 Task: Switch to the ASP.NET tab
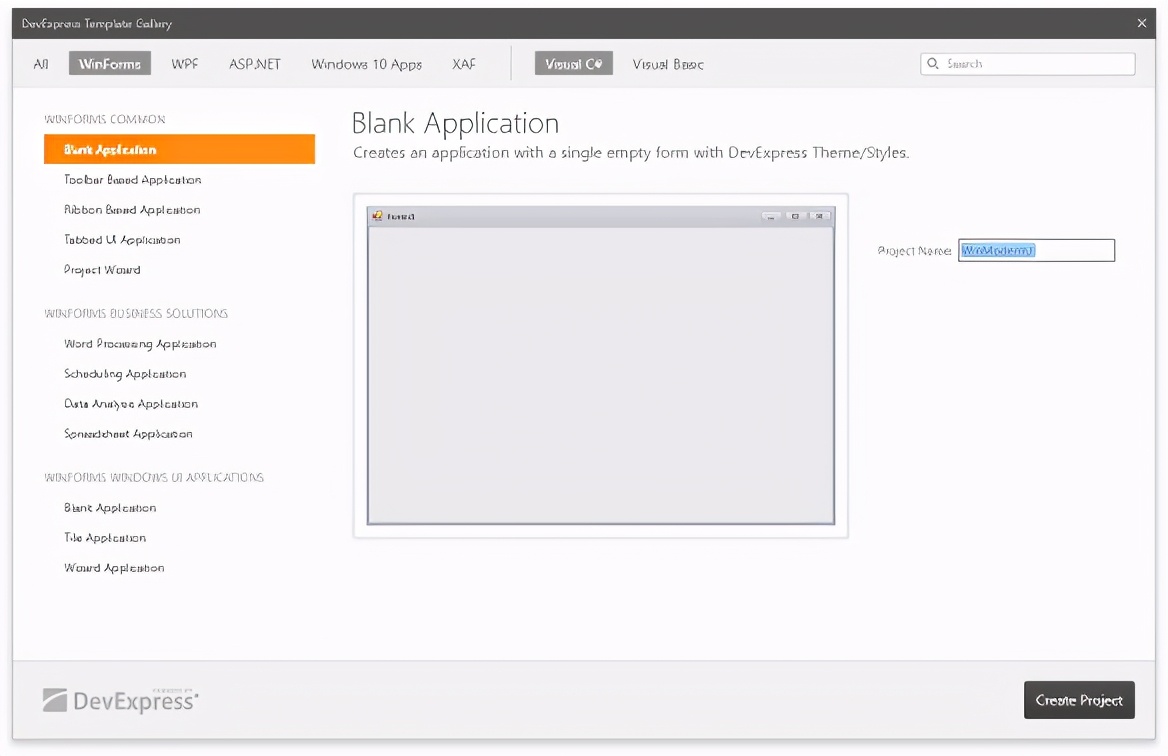255,64
